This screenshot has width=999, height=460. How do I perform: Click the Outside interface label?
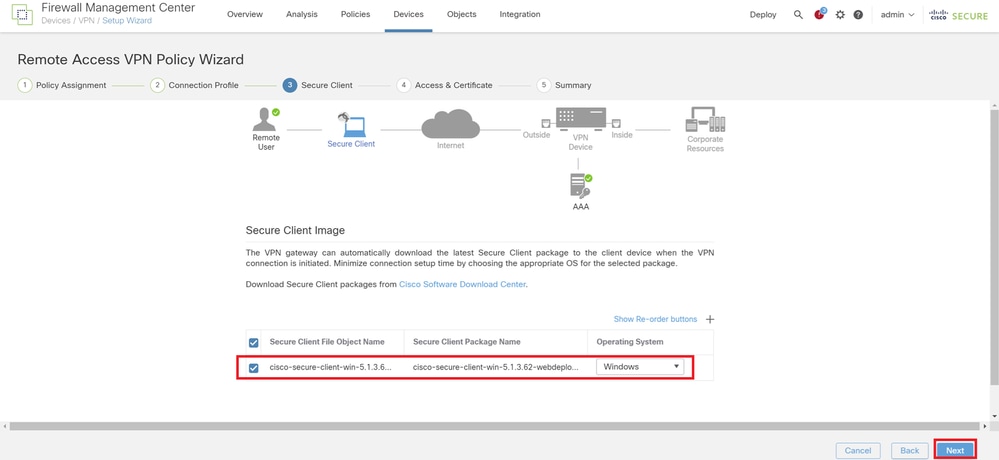pyautogui.click(x=536, y=135)
